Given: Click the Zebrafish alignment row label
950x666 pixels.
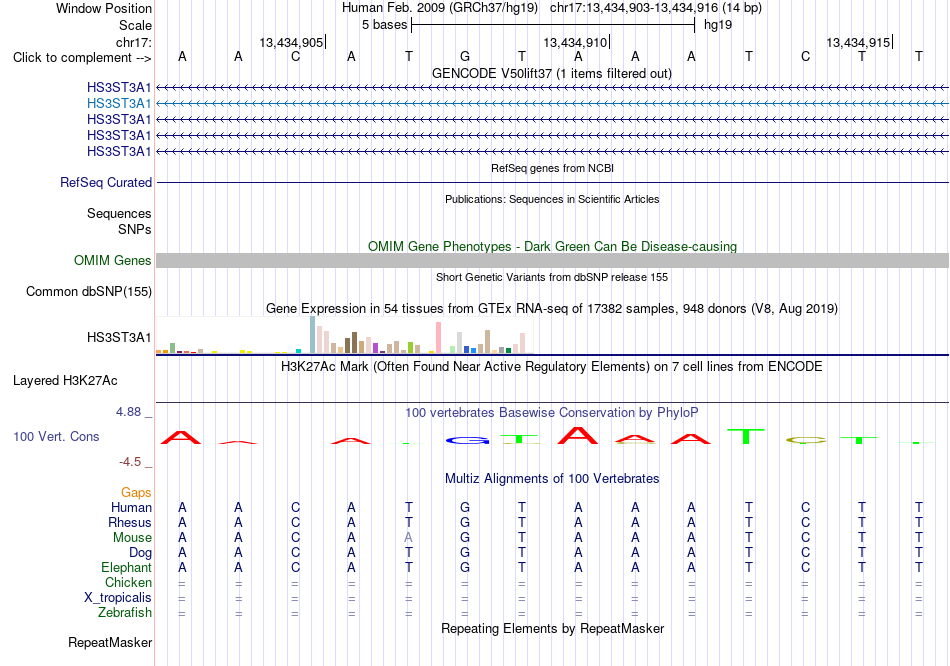Looking at the screenshot, I should click(x=125, y=613).
